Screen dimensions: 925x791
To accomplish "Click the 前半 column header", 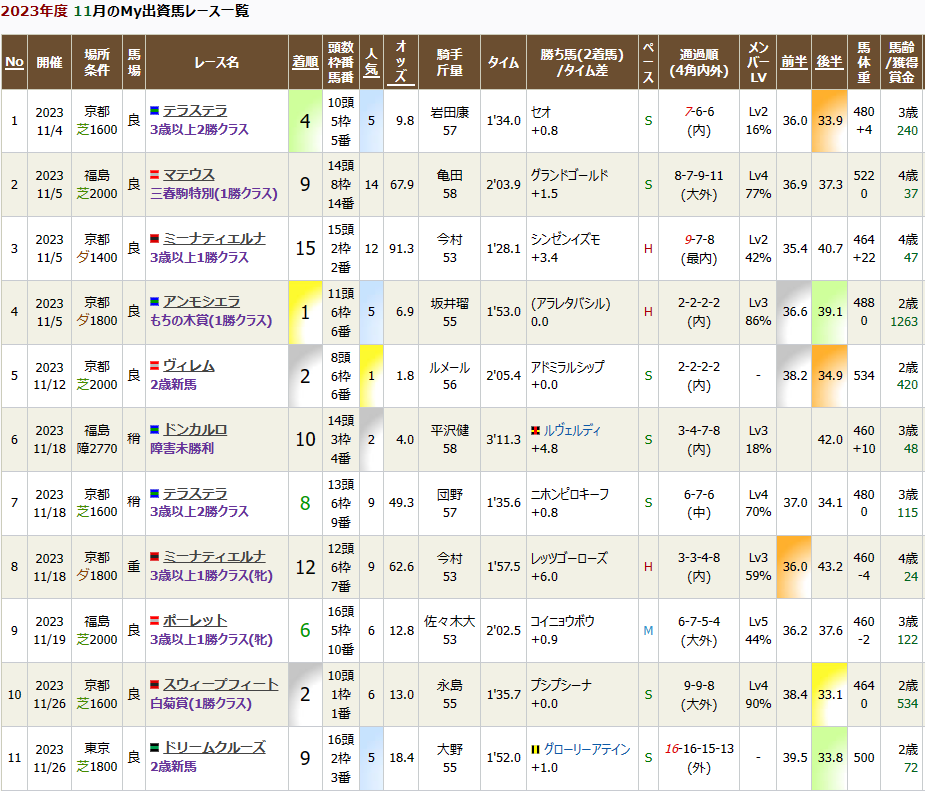I will 794,62.
